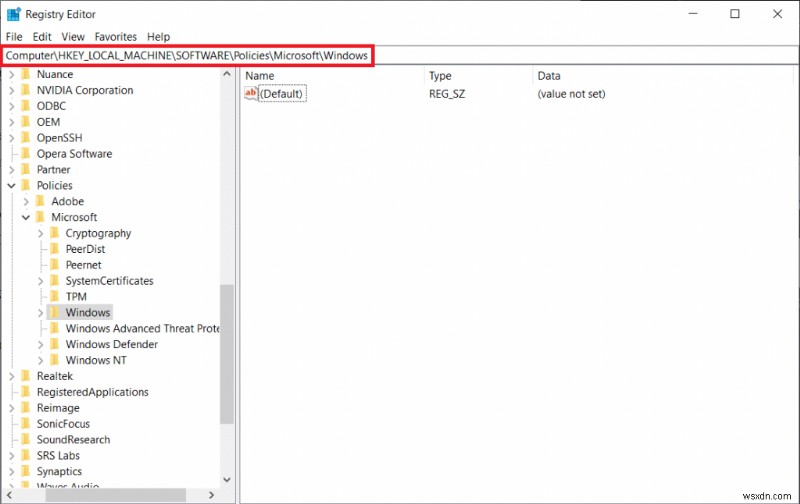Select the NVIDIA Corporation folder icon
This screenshot has width=800, height=504.
click(x=26, y=90)
